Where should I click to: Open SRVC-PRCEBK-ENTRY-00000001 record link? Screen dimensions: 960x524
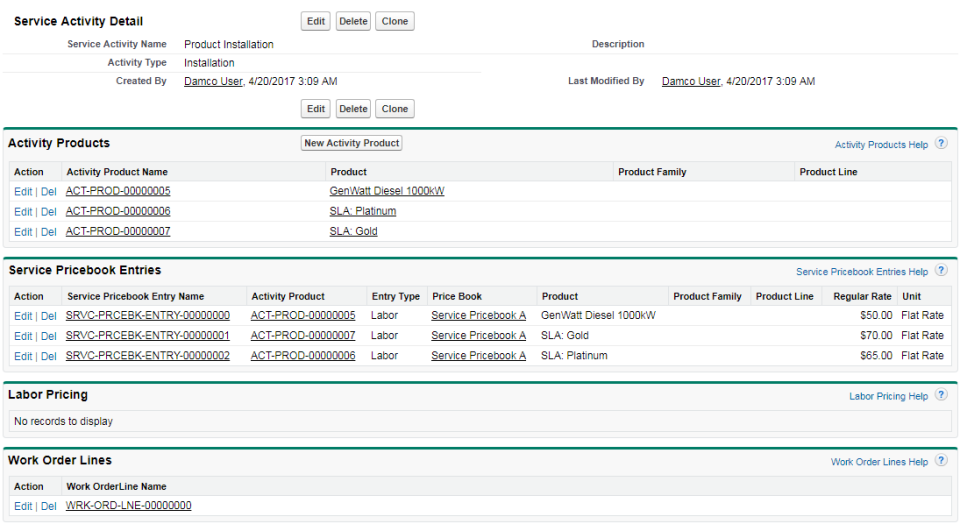(x=148, y=335)
